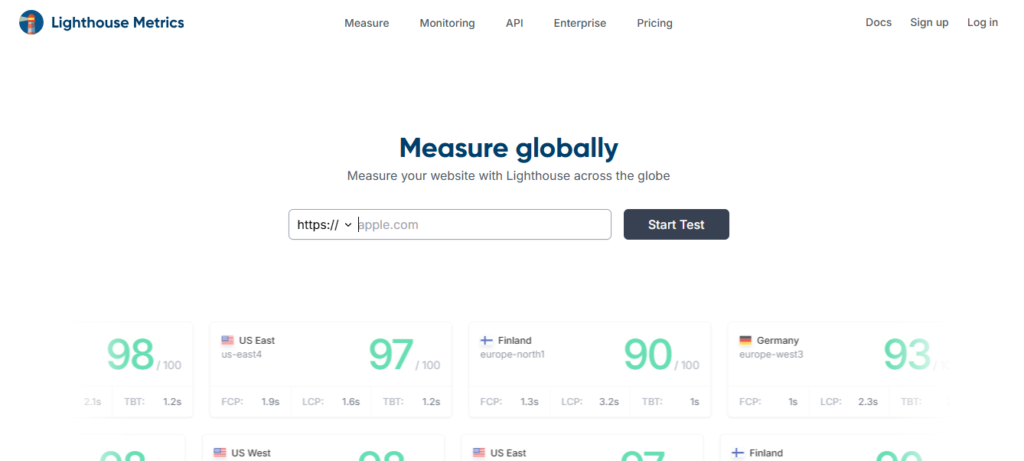Select the 97 score on US East card
The image size is (1024, 461).
pos(390,355)
